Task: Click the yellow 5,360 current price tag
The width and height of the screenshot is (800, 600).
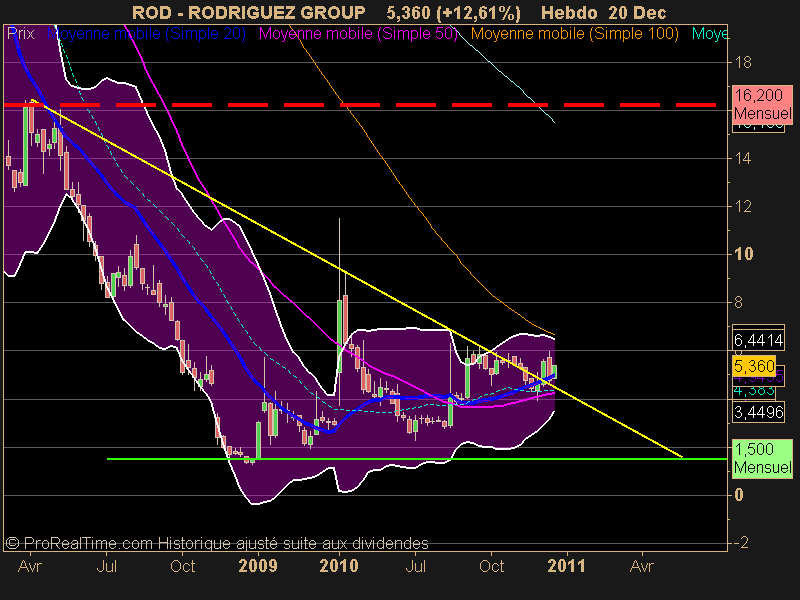Action: tap(754, 366)
